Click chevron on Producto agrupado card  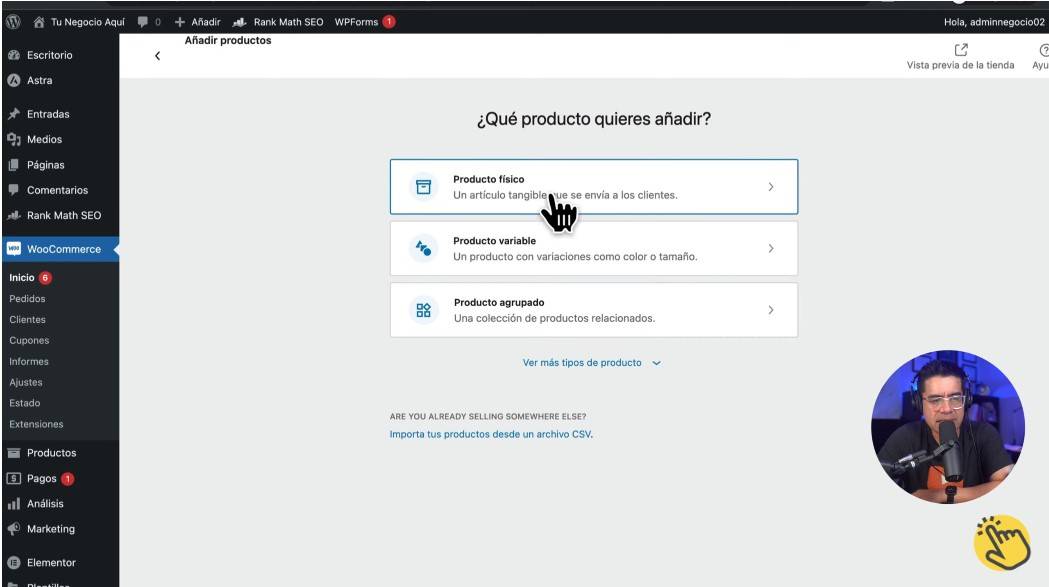pos(771,310)
